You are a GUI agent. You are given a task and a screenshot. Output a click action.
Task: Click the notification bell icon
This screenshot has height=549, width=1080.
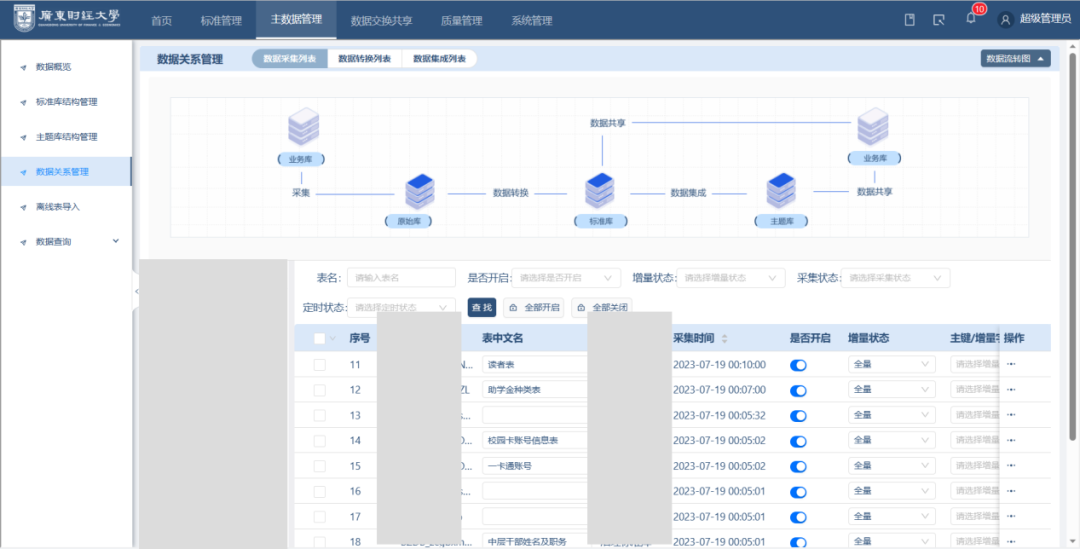tap(970, 19)
